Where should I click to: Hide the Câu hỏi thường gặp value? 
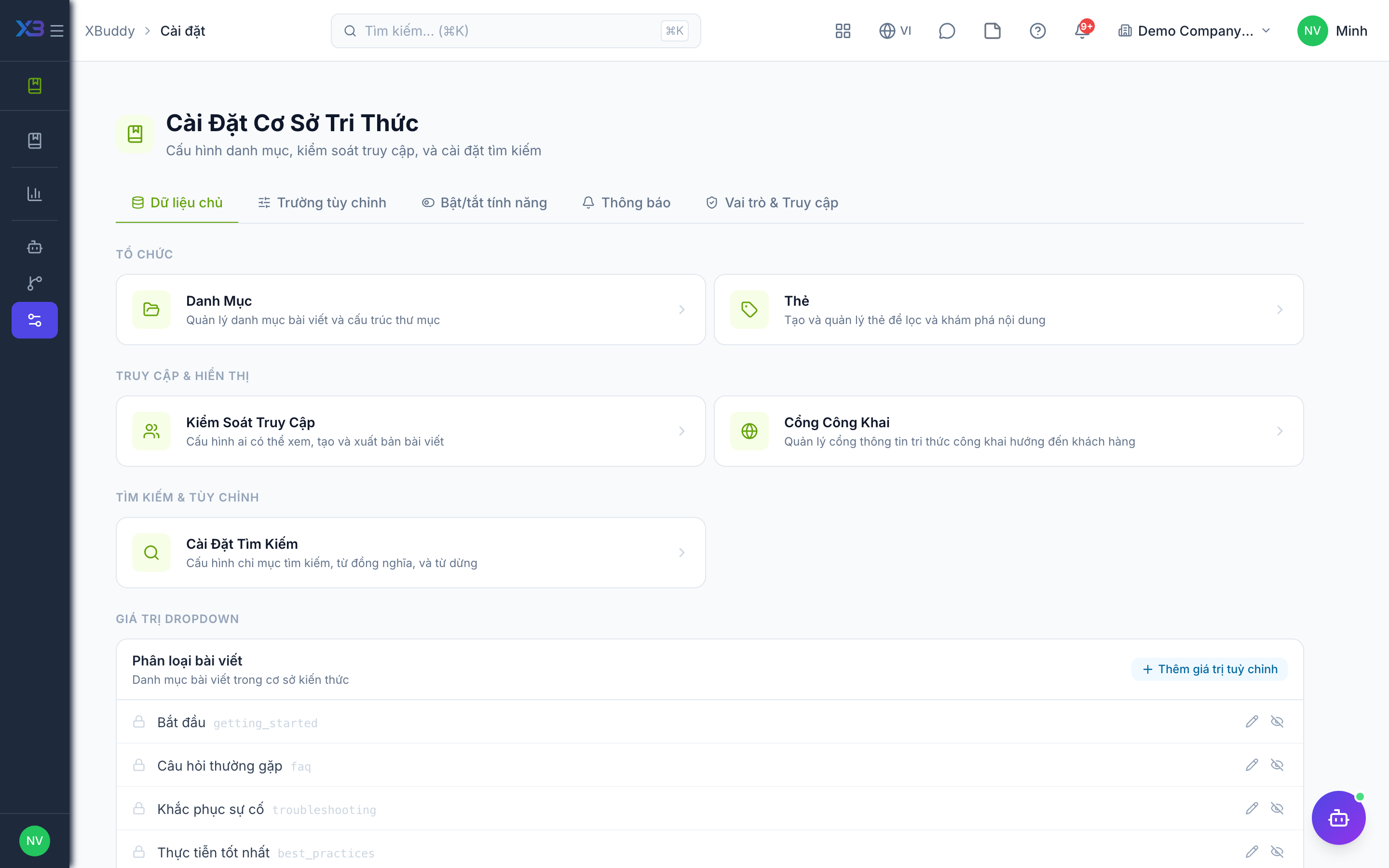(x=1277, y=765)
